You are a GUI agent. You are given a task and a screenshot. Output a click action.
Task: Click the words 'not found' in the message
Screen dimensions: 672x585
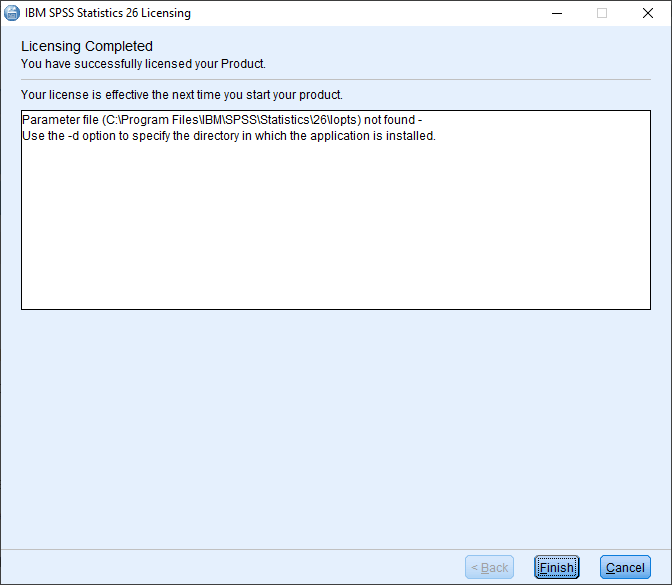390,120
